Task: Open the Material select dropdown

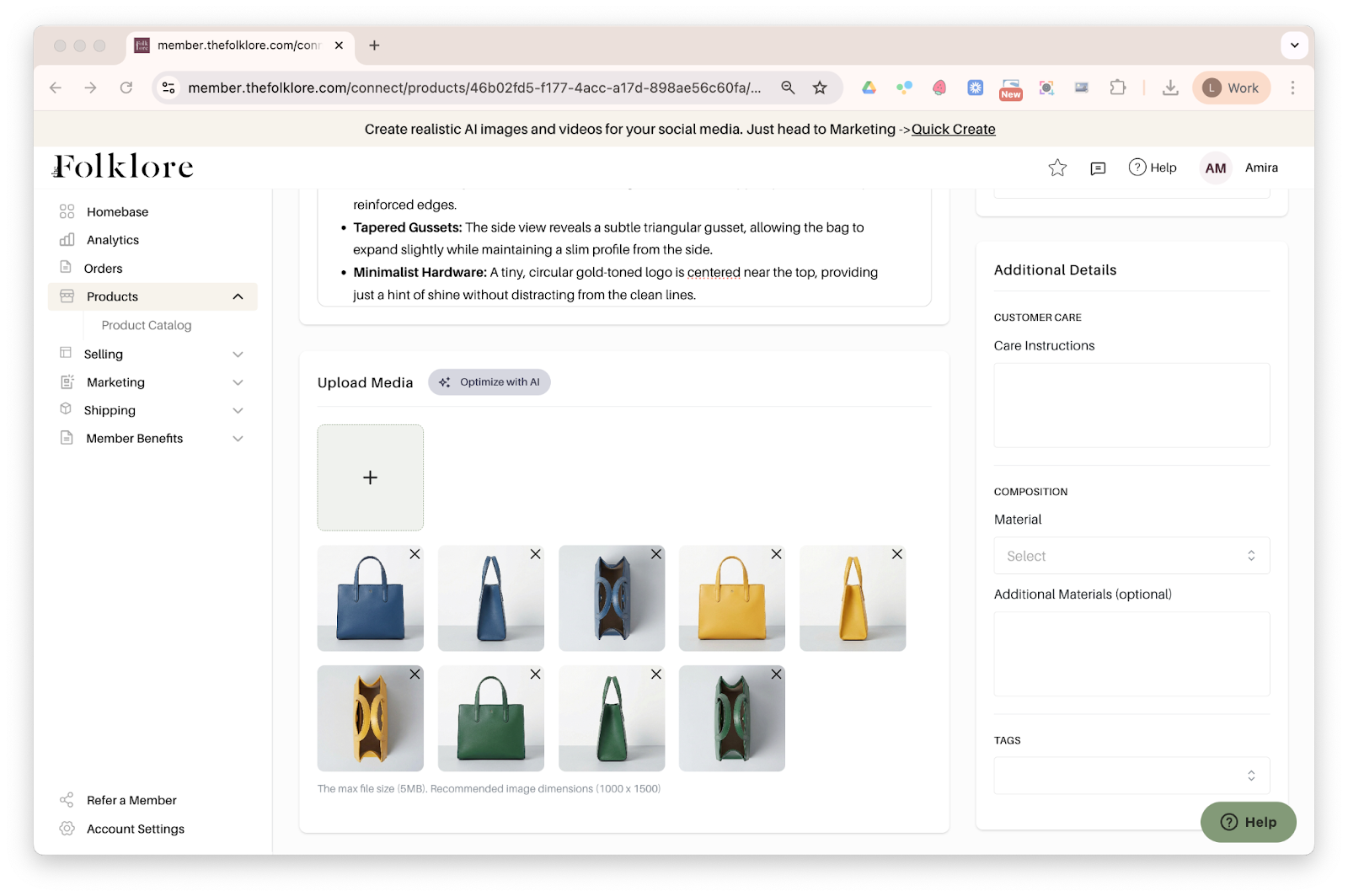Action: pyautogui.click(x=1131, y=556)
